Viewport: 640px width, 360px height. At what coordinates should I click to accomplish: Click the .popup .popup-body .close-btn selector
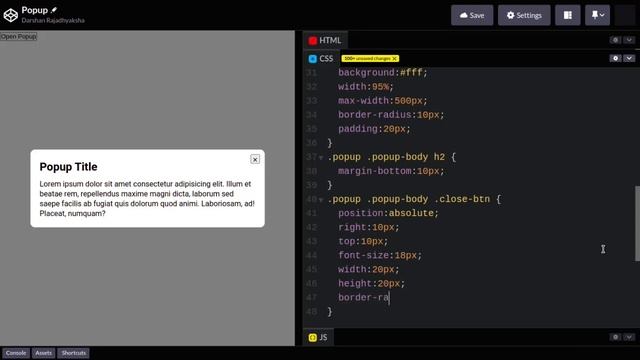[x=409, y=199]
